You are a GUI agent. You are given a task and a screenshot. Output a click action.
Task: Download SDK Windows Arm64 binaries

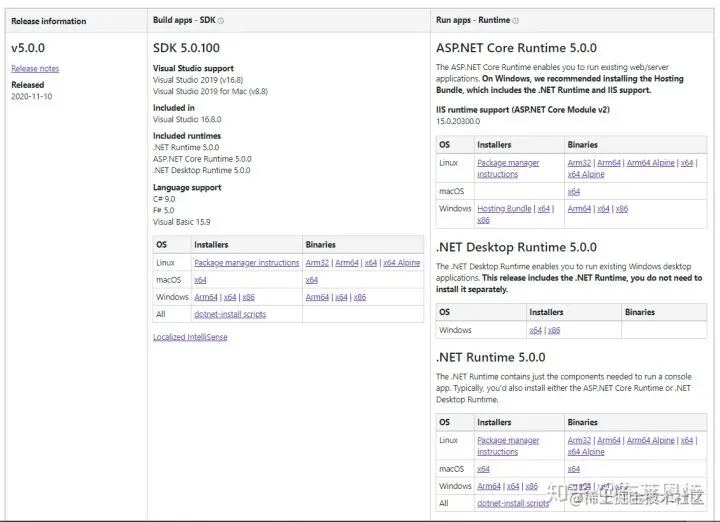coord(317,297)
